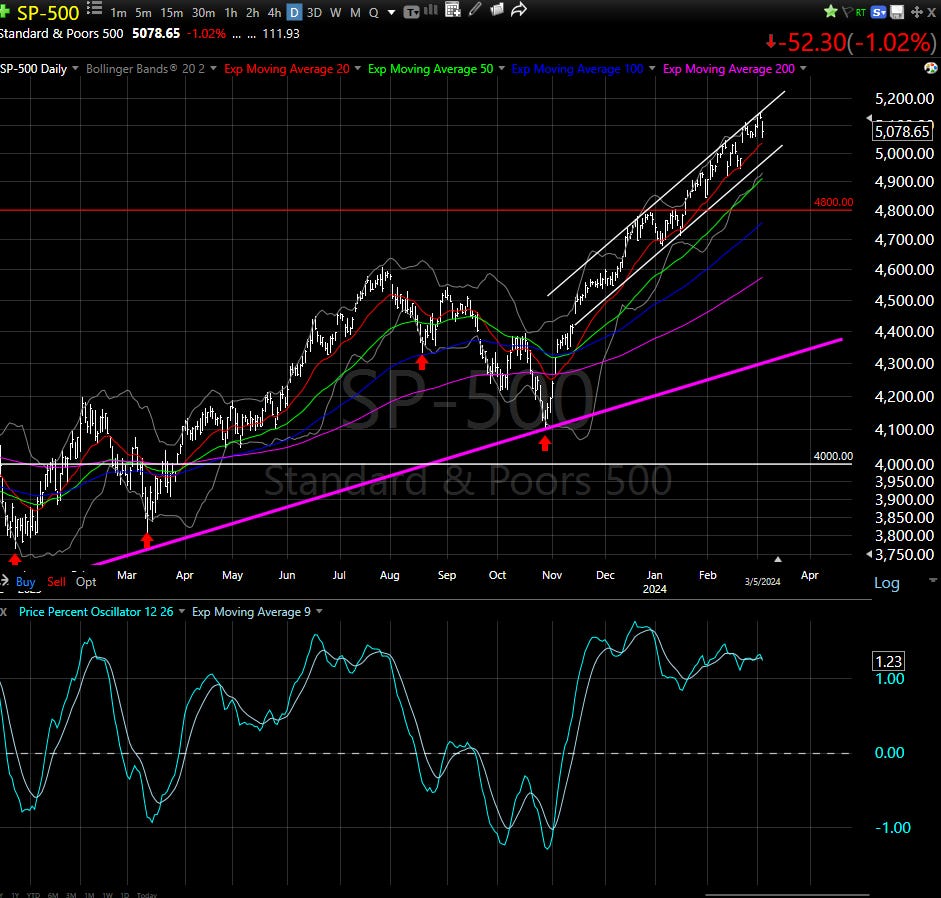Close the oscillator pane with its x
The width and height of the screenshot is (941, 898).
point(4,612)
